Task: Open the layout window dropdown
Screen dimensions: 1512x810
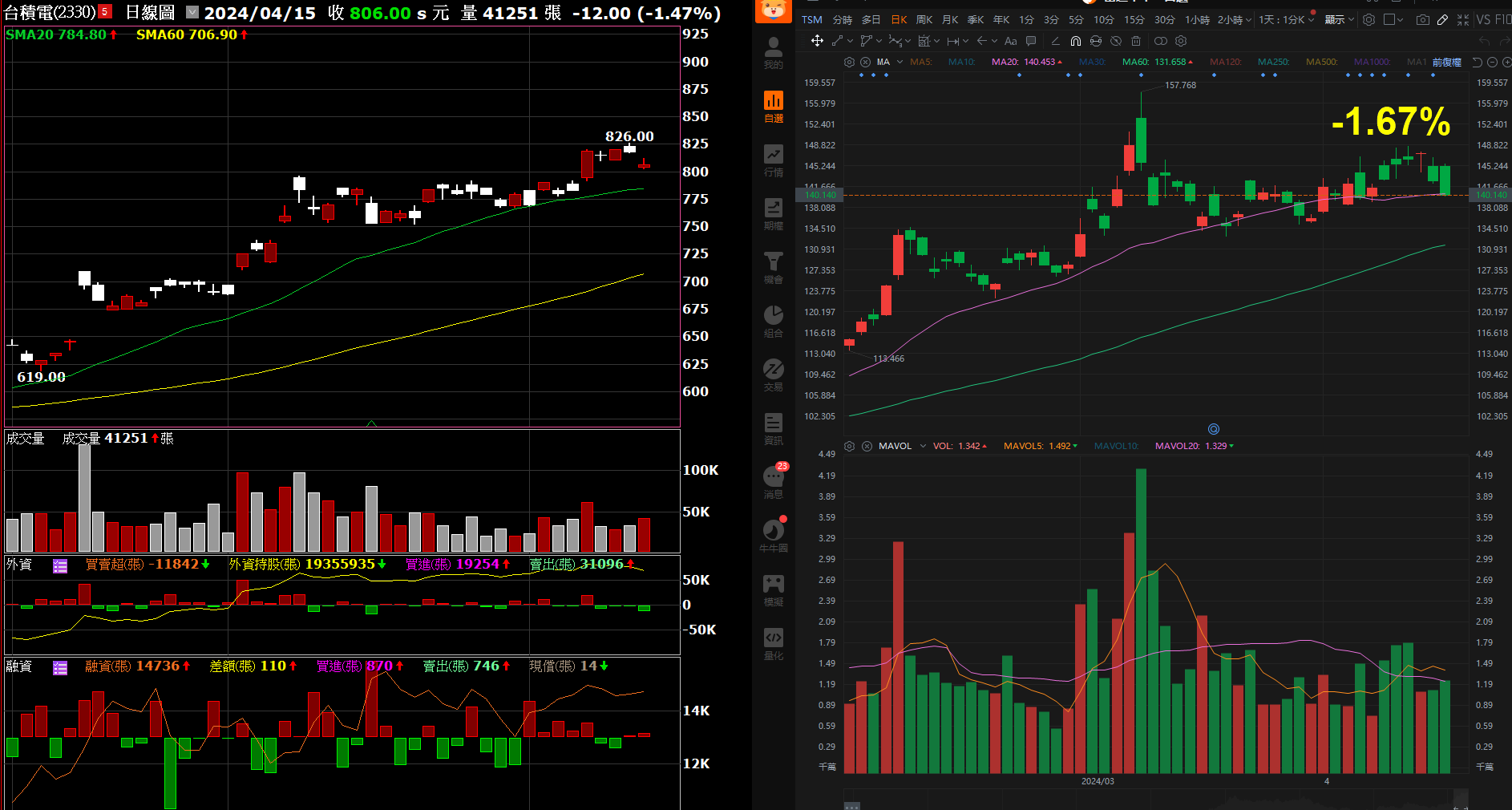Action: tap(1394, 20)
